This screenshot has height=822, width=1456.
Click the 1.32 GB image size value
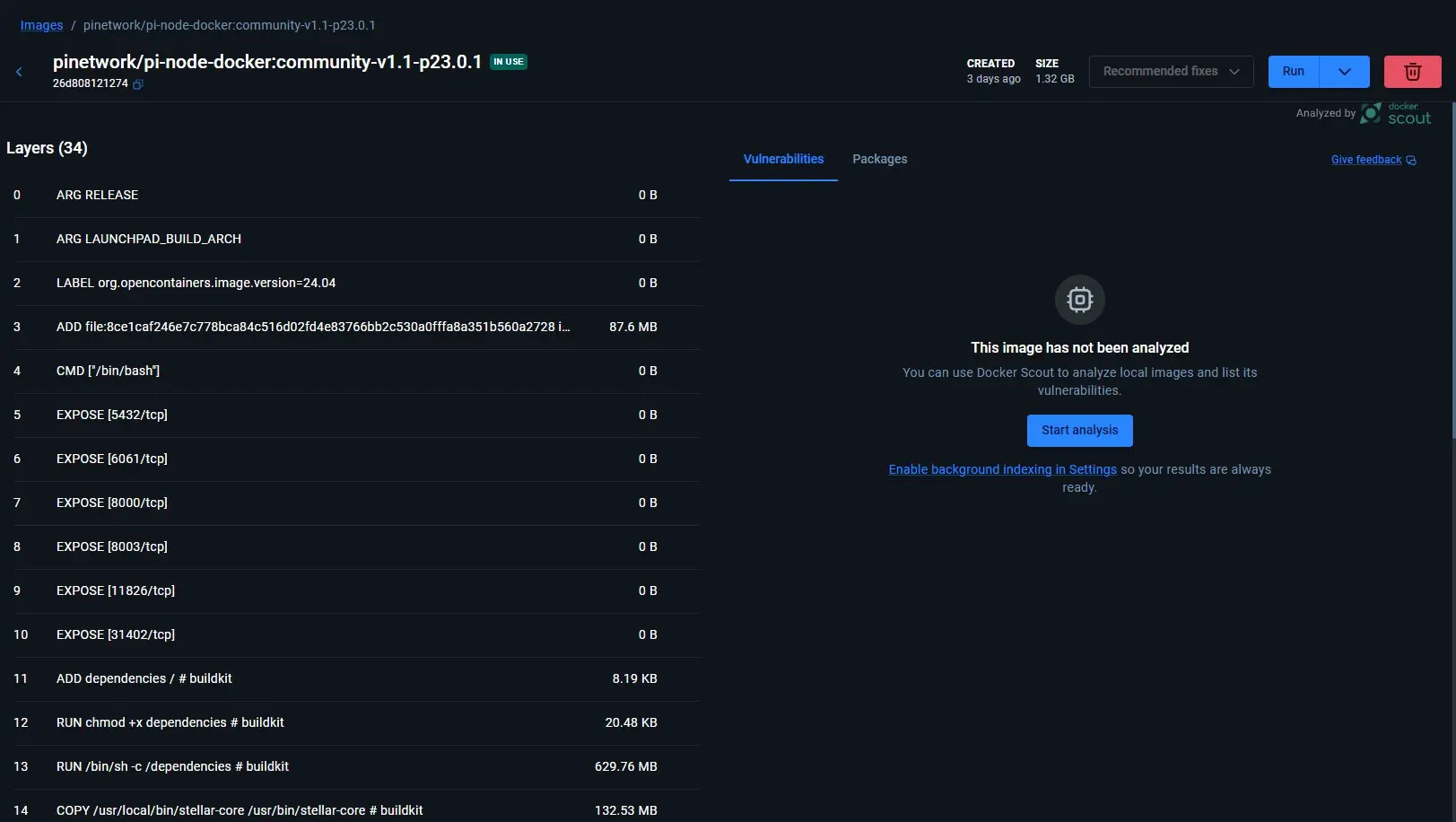1055,79
